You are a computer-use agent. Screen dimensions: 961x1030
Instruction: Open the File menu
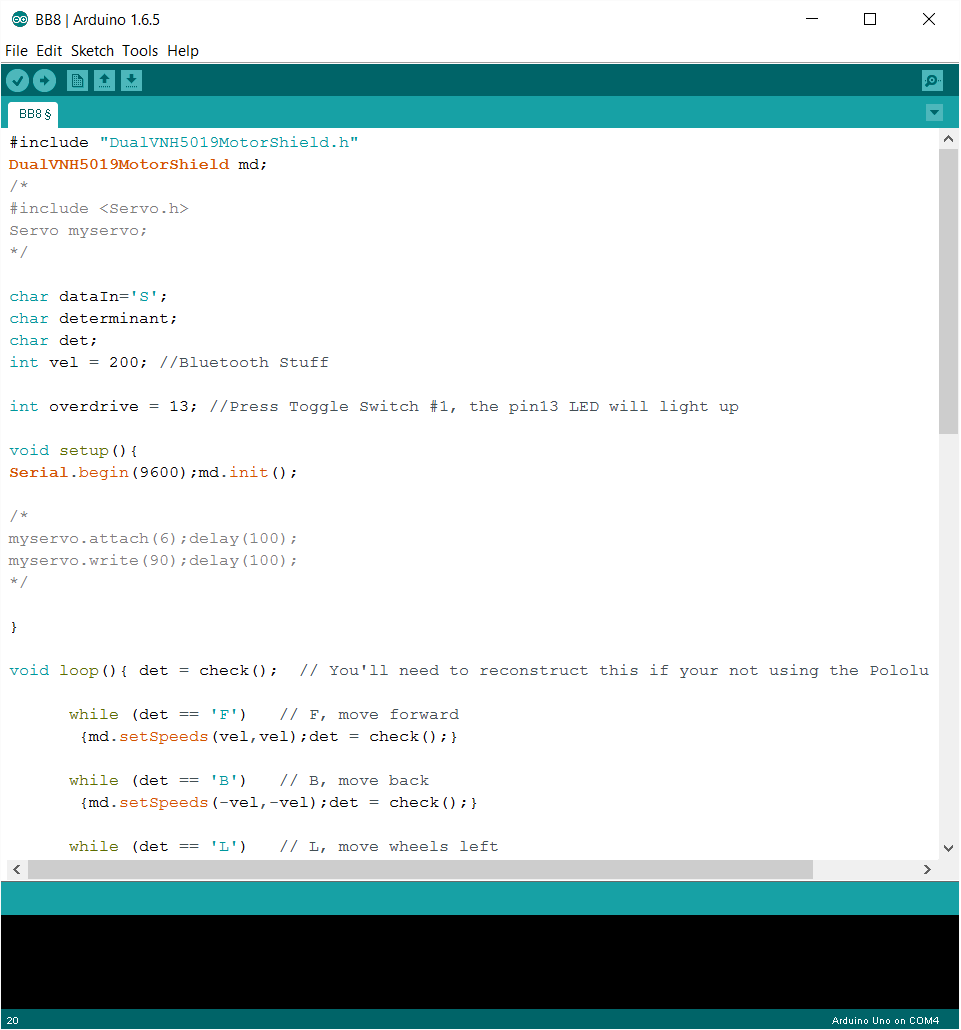pos(16,50)
